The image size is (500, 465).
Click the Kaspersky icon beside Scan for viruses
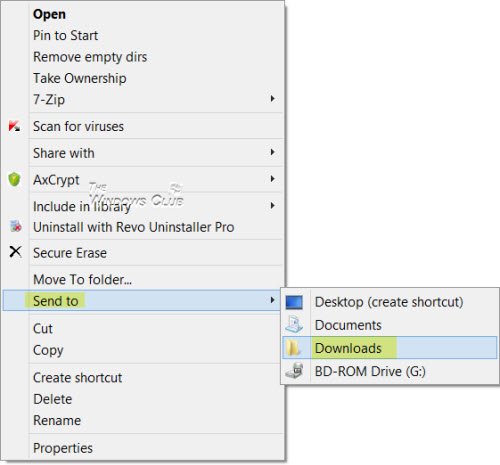click(14, 126)
